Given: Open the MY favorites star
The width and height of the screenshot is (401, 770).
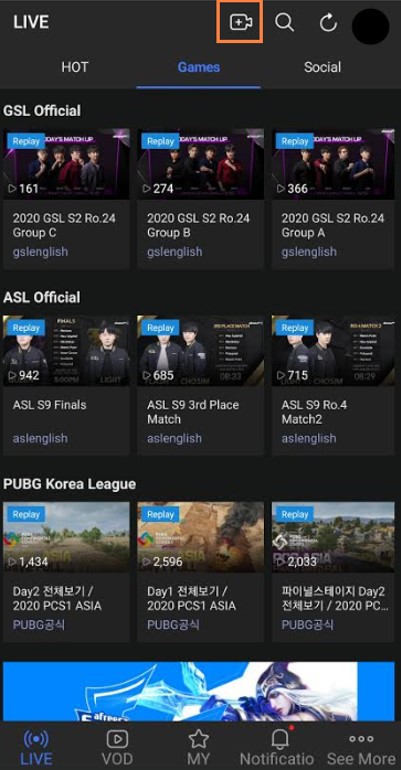Looking at the screenshot, I should (x=199, y=747).
